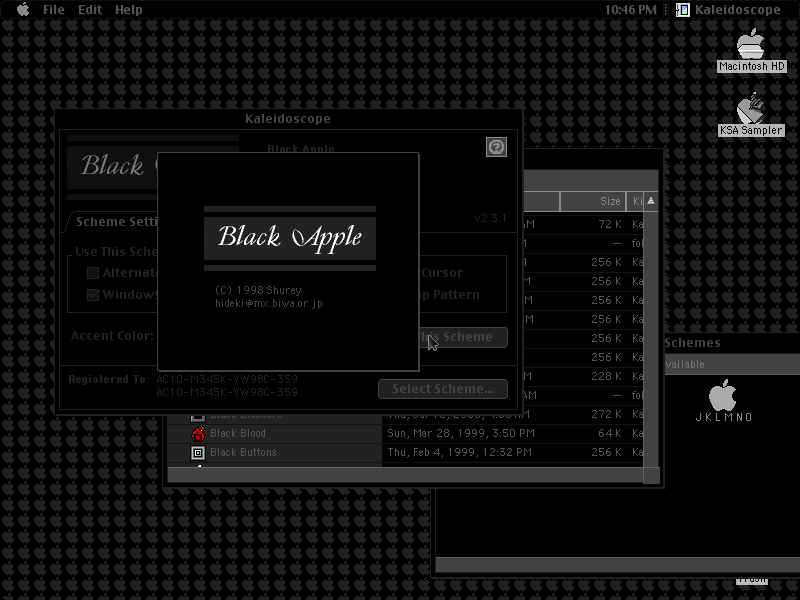
Task: Click the 72 K size value
Action: click(610, 224)
